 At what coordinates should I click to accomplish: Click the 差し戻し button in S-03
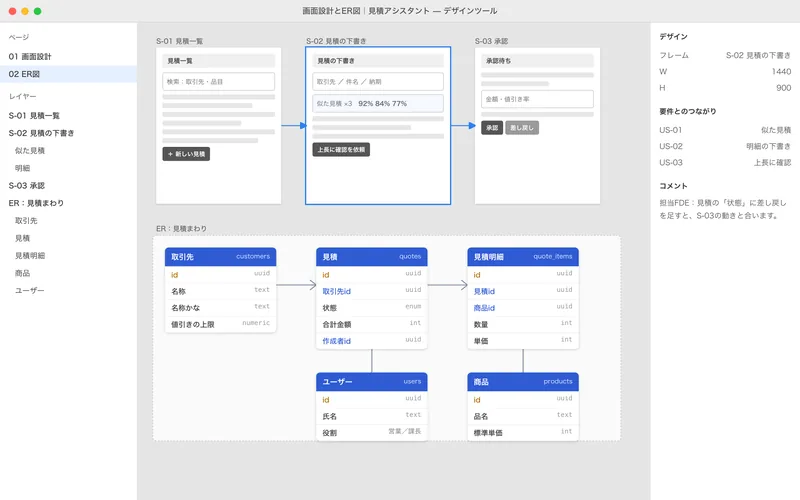click(522, 128)
